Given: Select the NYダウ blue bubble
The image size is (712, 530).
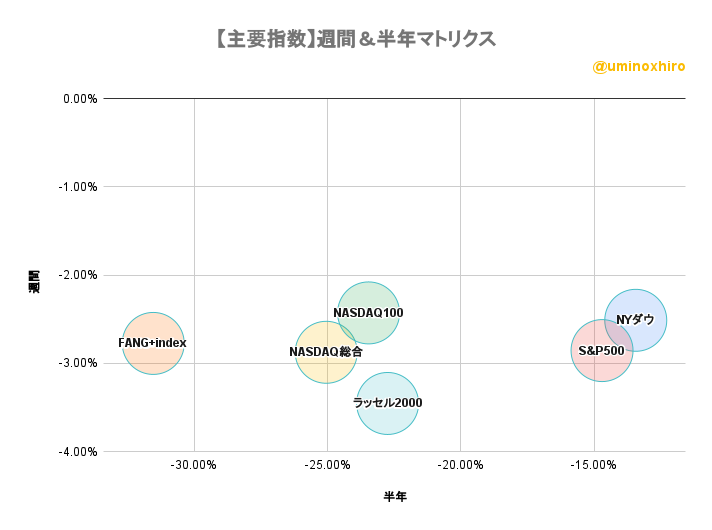Looking at the screenshot, I should tap(635, 320).
